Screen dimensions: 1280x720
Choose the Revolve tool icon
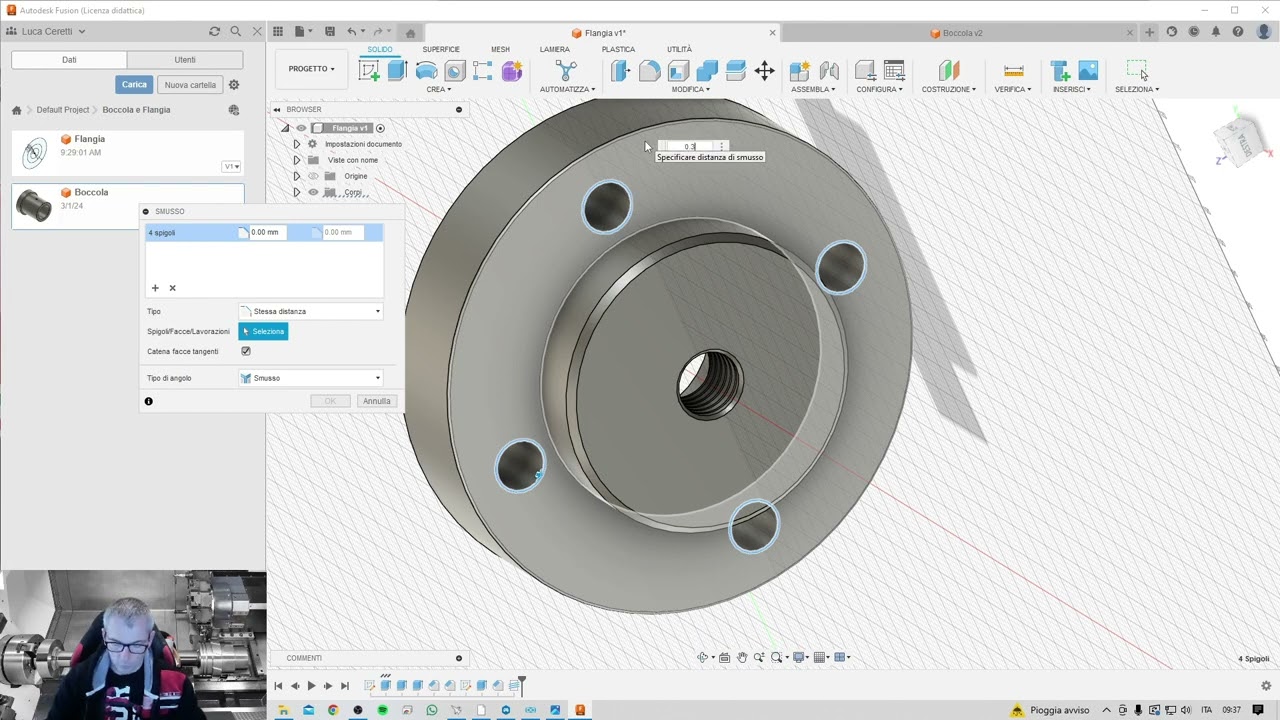[x=426, y=70]
